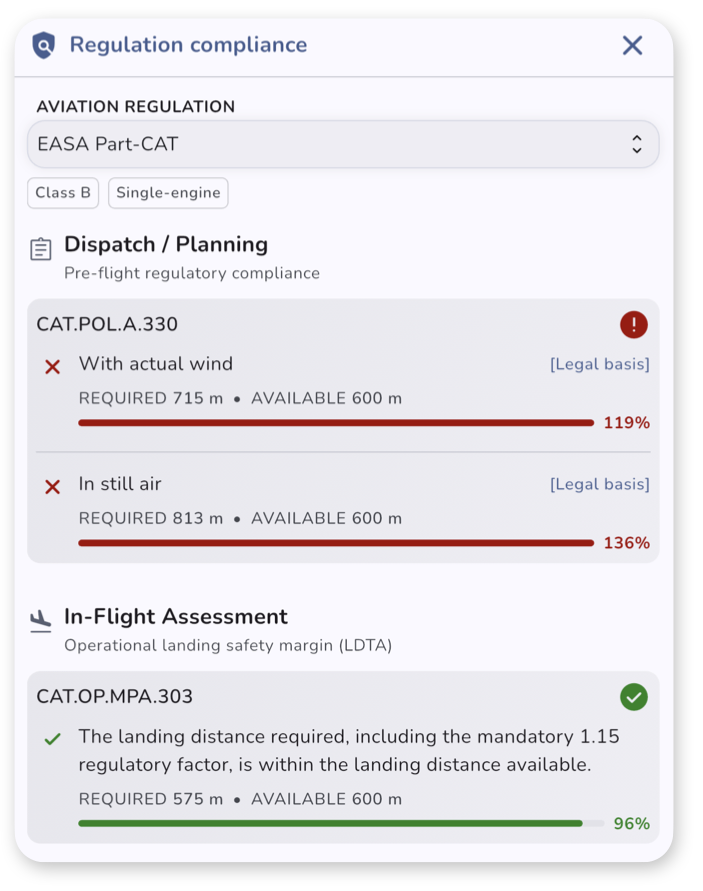Open Legal basis link for still air
This screenshot has height=891, width=703.
click(600, 484)
